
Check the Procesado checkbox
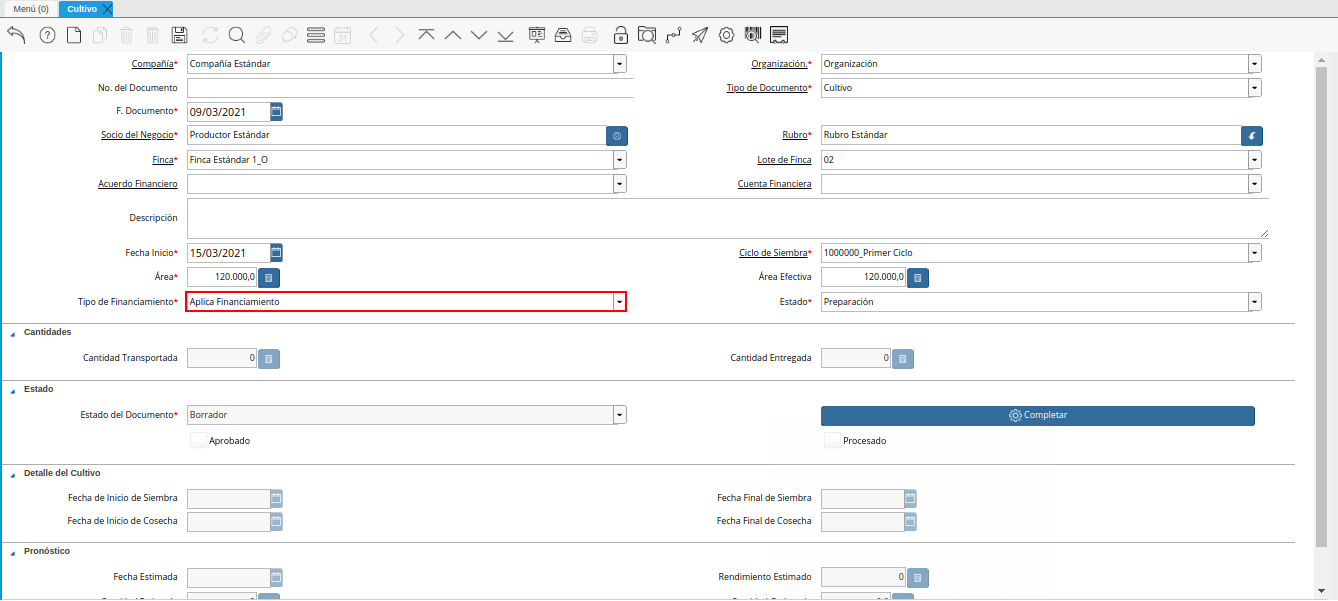click(x=832, y=440)
